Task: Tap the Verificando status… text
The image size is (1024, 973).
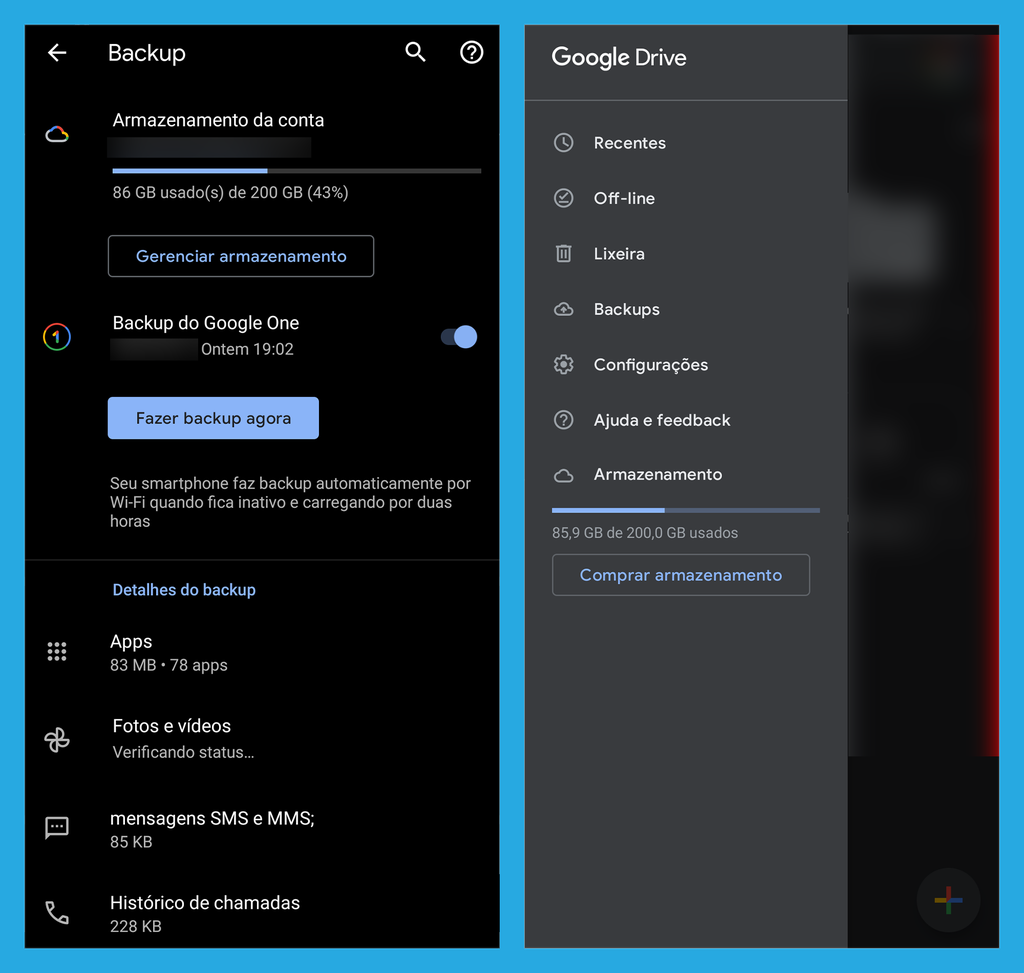Action: click(x=184, y=752)
